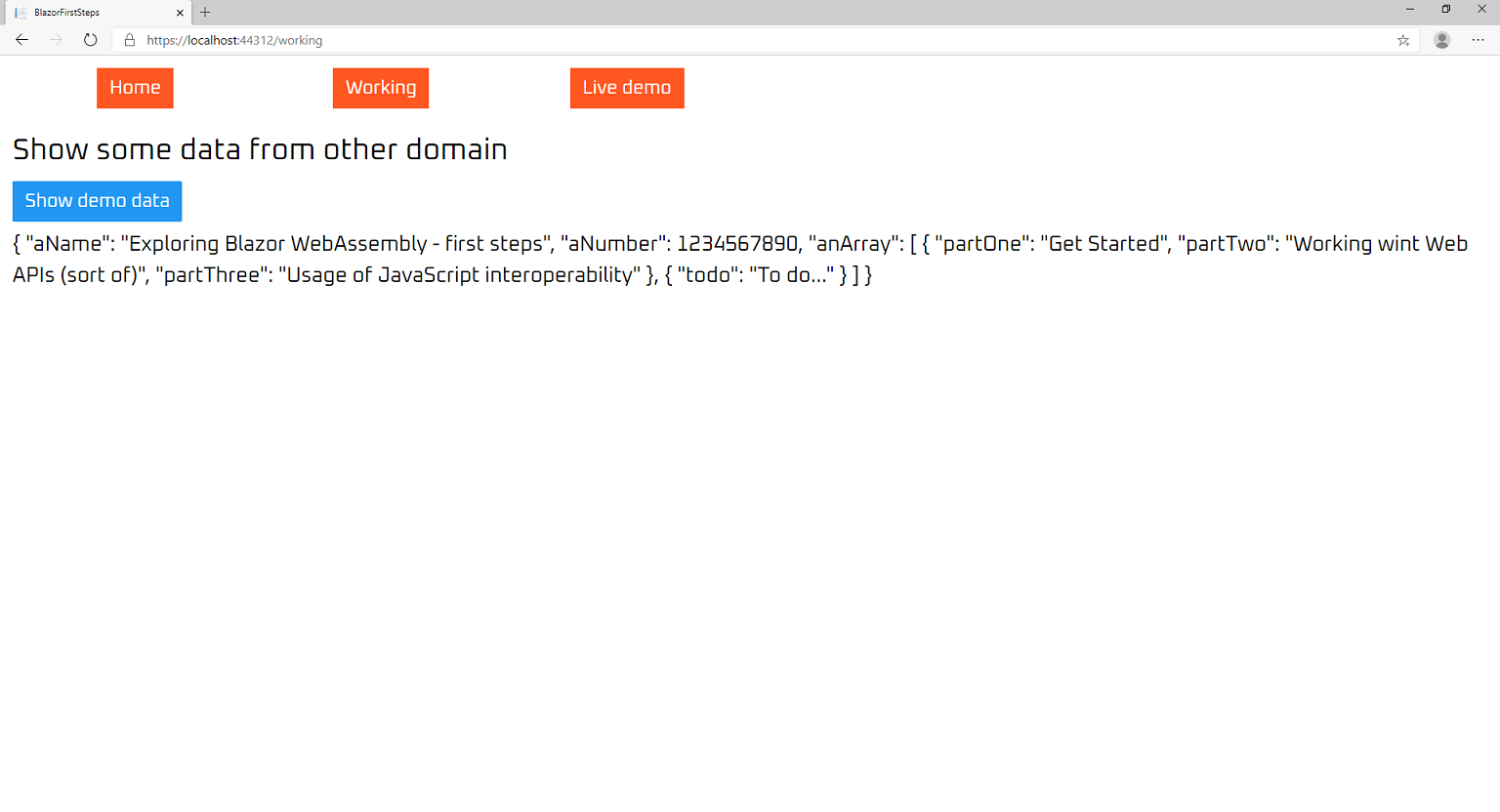Open the Live demo navigation item
Screen dimensions: 1500x812
point(627,88)
